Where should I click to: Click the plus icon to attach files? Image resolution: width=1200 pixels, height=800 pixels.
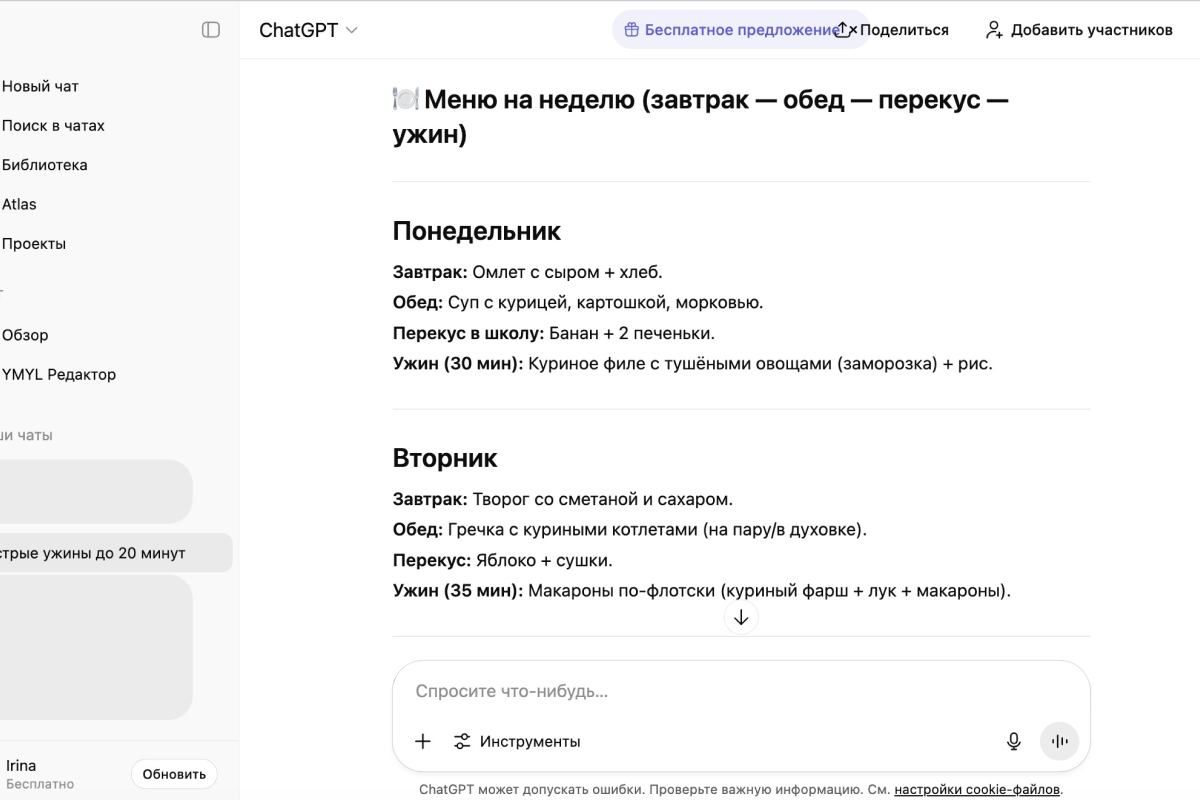tap(422, 741)
